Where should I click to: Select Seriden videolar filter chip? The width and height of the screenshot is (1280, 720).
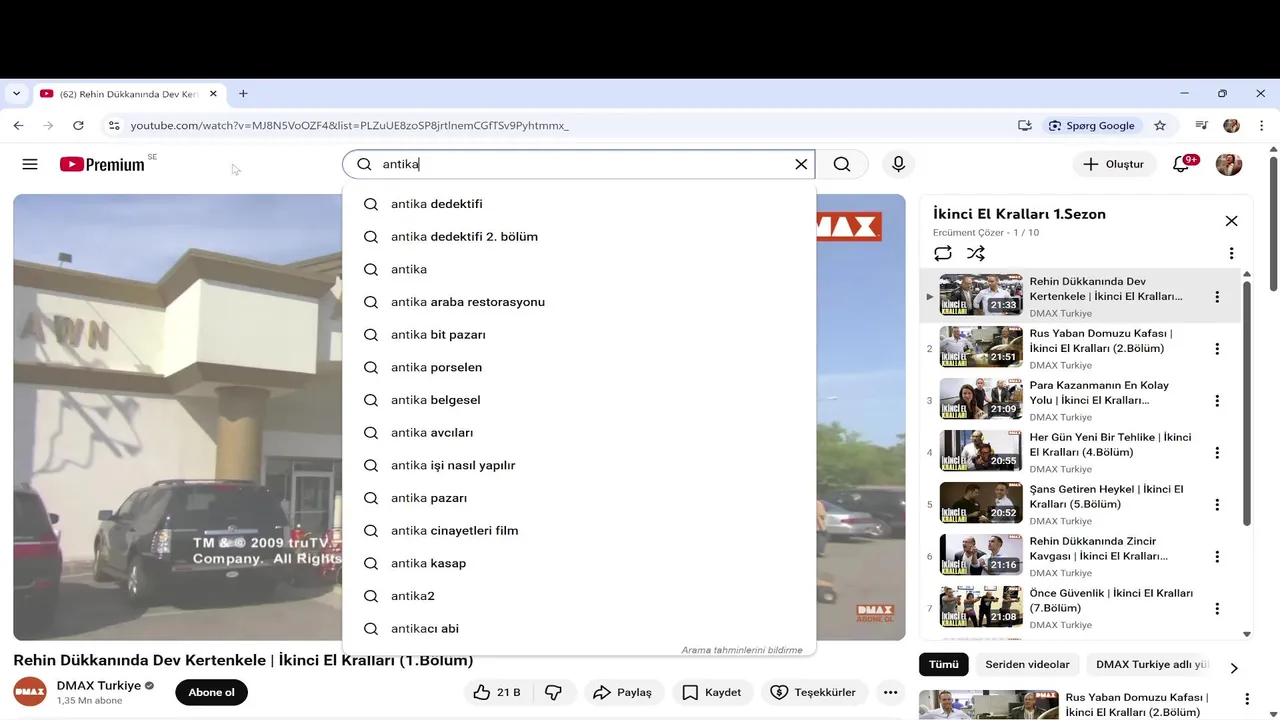pyautogui.click(x=1027, y=664)
